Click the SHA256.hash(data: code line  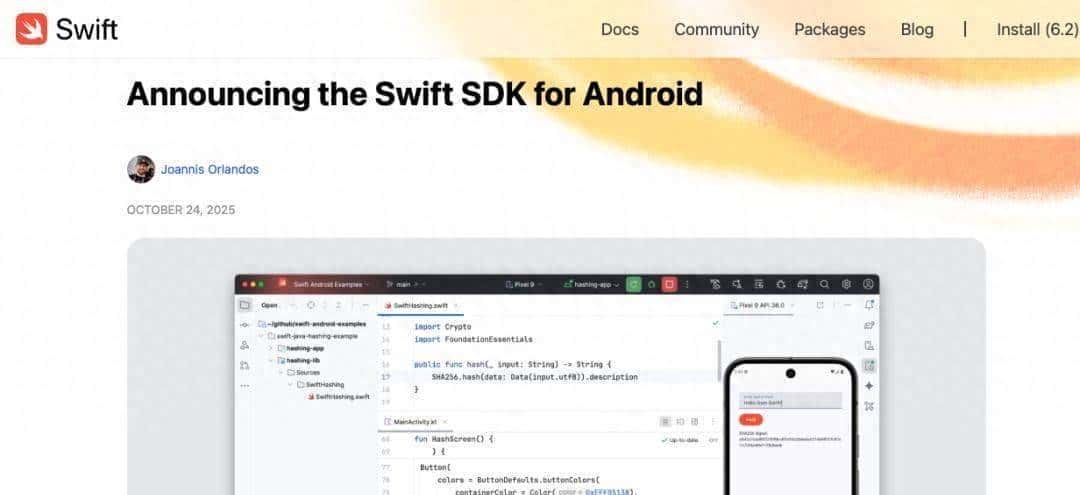tap(534, 377)
